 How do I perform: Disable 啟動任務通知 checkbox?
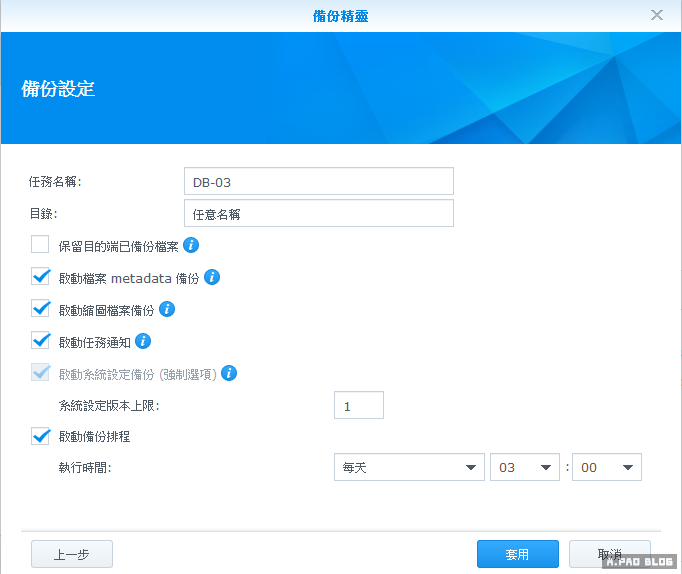(x=41, y=341)
